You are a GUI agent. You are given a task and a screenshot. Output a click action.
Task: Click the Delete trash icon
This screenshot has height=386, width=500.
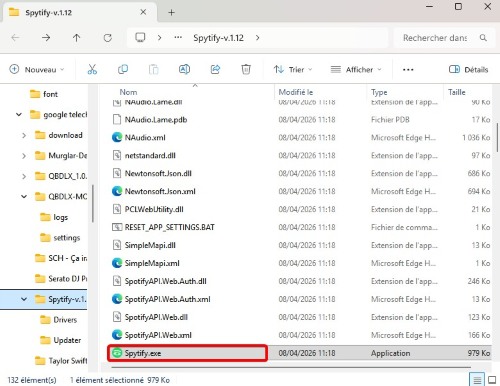(x=246, y=69)
